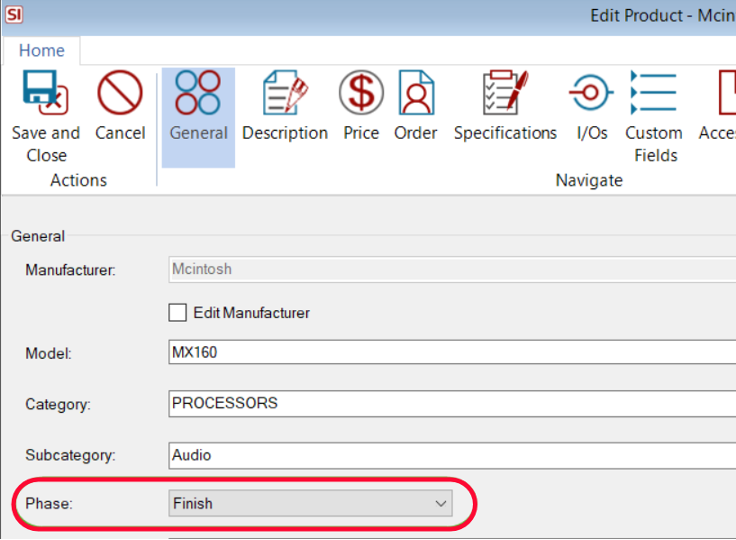The image size is (736, 540).
Task: Click the Save and Close icon
Action: pos(46,93)
